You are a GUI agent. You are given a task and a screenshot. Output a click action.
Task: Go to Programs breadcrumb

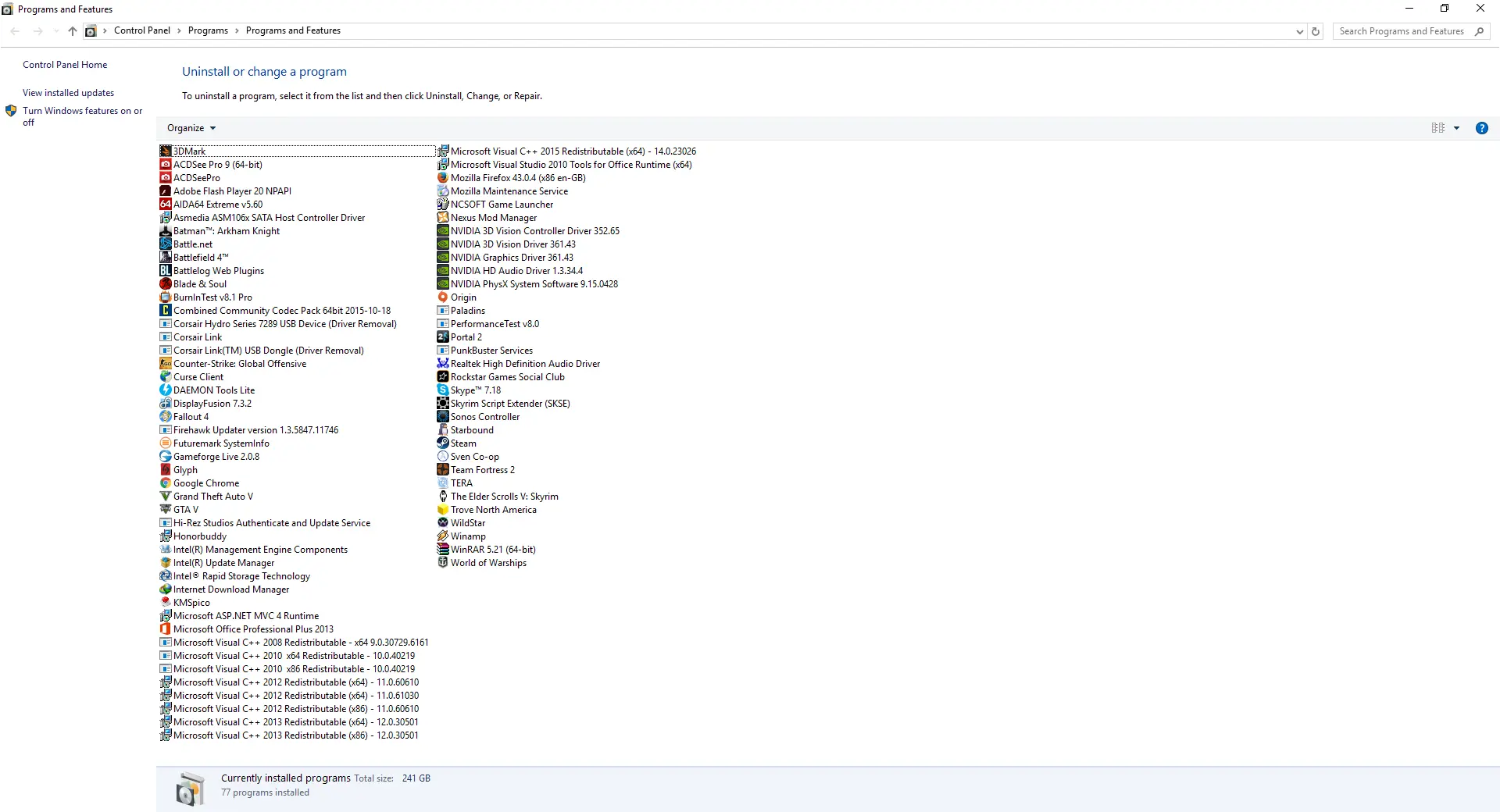pyautogui.click(x=208, y=30)
